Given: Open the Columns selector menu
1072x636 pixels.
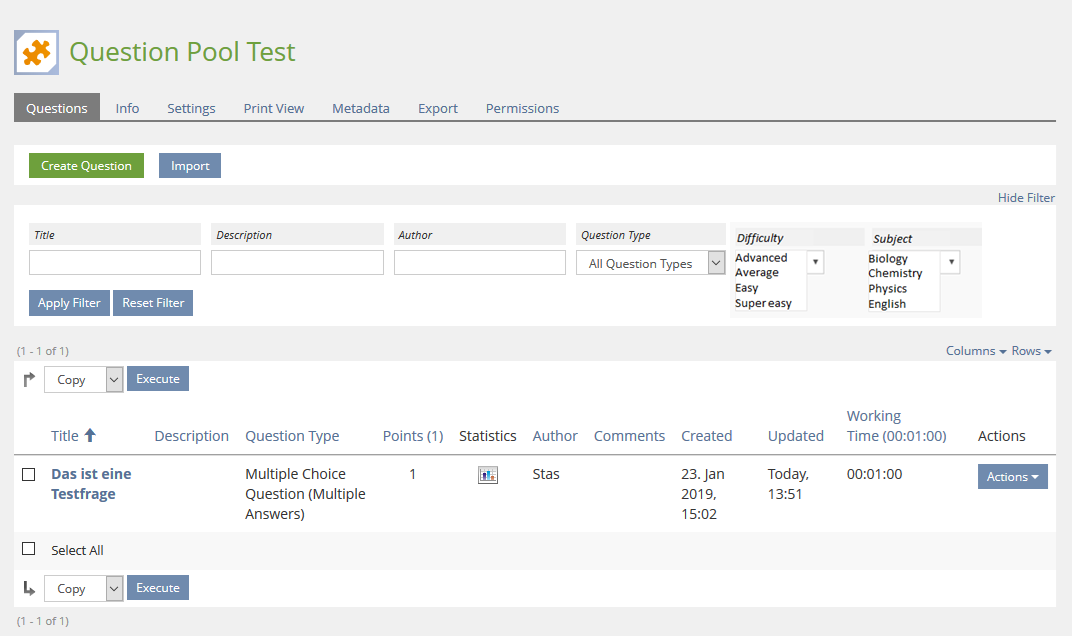Looking at the screenshot, I should [x=975, y=351].
